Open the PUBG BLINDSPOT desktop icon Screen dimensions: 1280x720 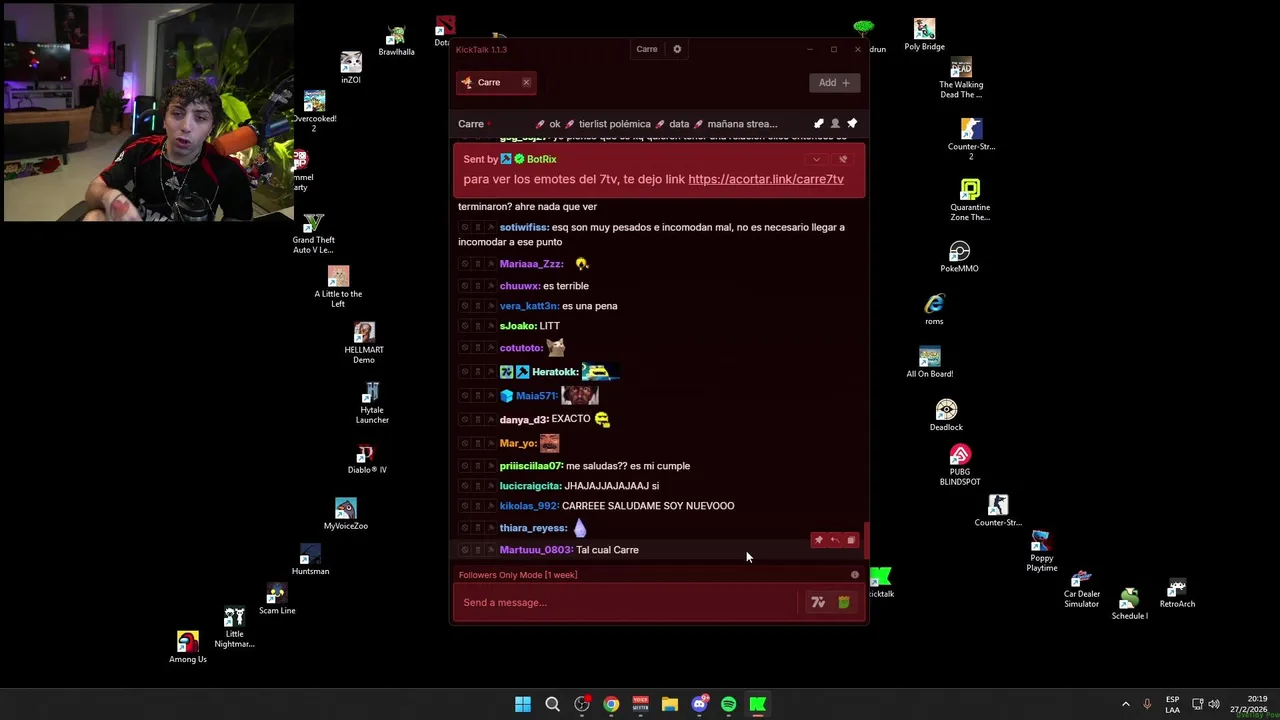[x=960, y=466]
